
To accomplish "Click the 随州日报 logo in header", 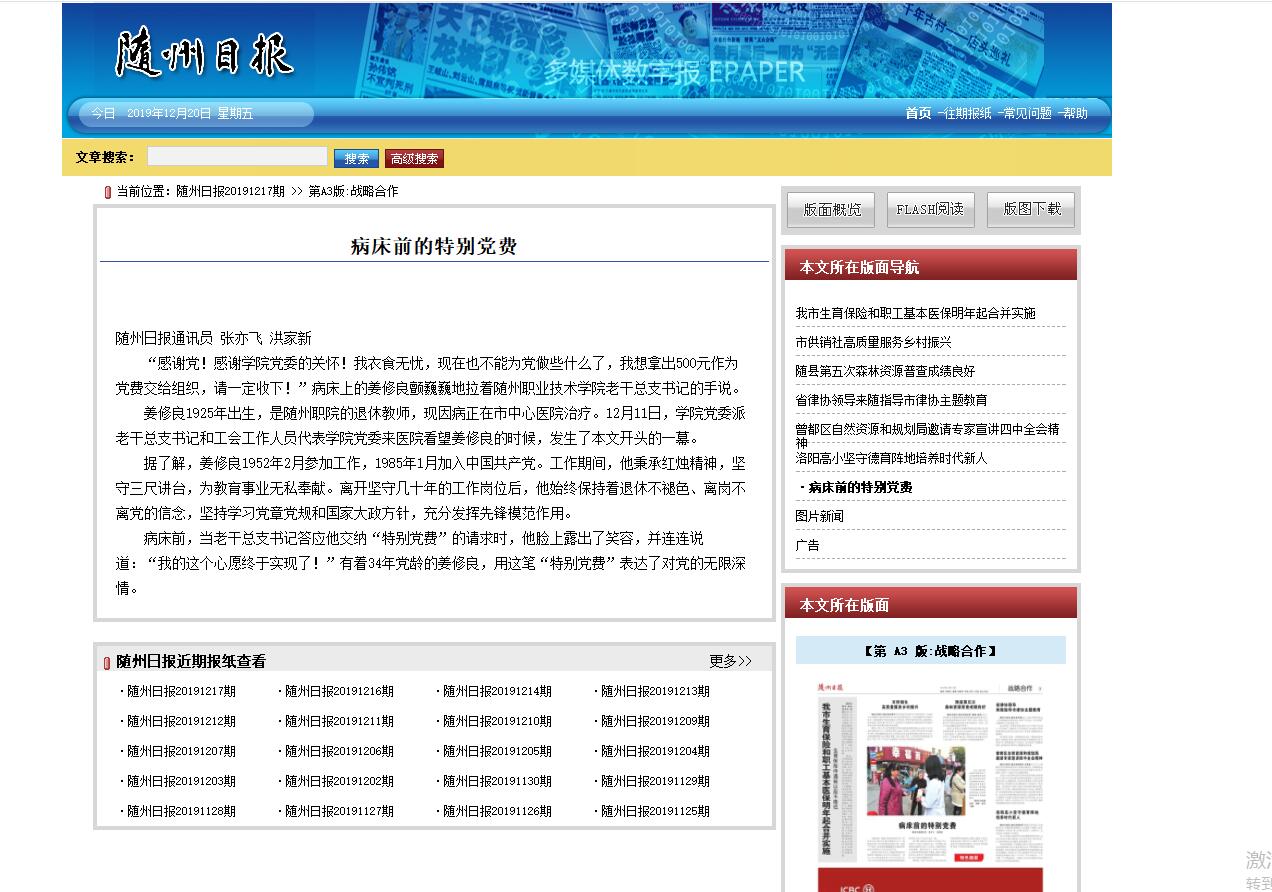I will click(204, 54).
